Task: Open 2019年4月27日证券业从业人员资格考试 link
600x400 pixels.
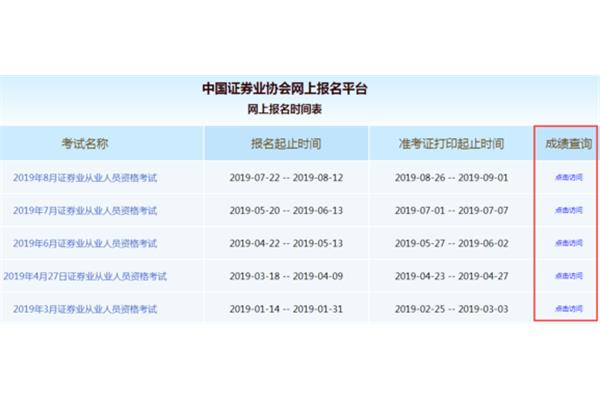Action: click(x=85, y=276)
